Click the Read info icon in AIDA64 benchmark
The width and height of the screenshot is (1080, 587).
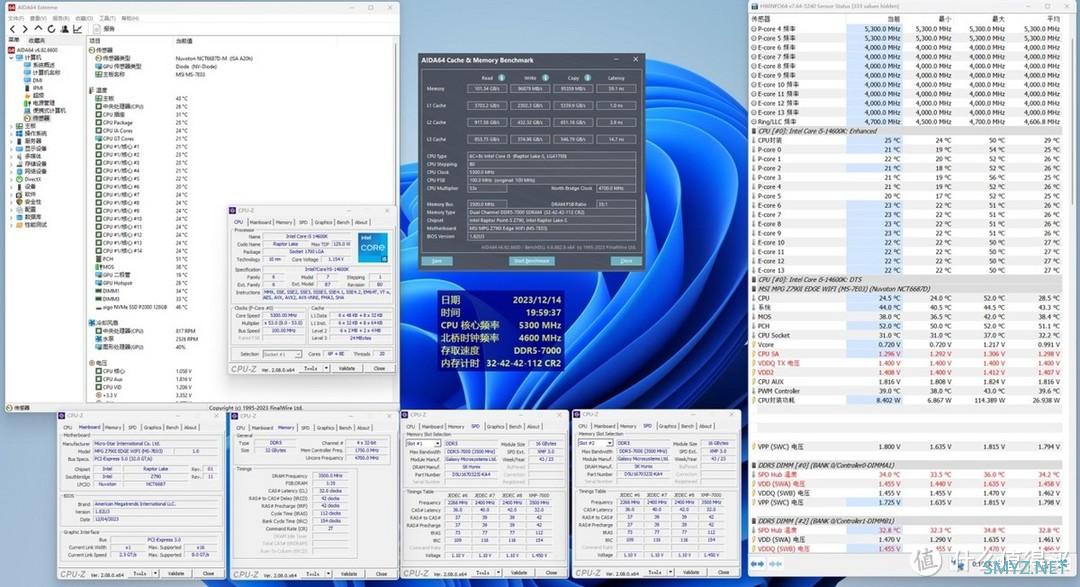point(501,78)
